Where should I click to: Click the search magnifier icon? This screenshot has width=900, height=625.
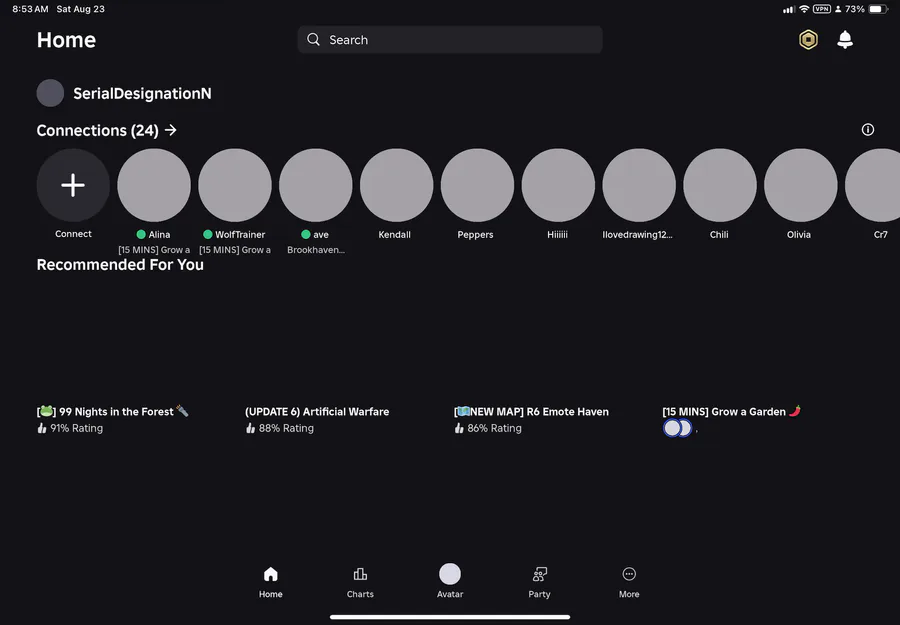(313, 40)
